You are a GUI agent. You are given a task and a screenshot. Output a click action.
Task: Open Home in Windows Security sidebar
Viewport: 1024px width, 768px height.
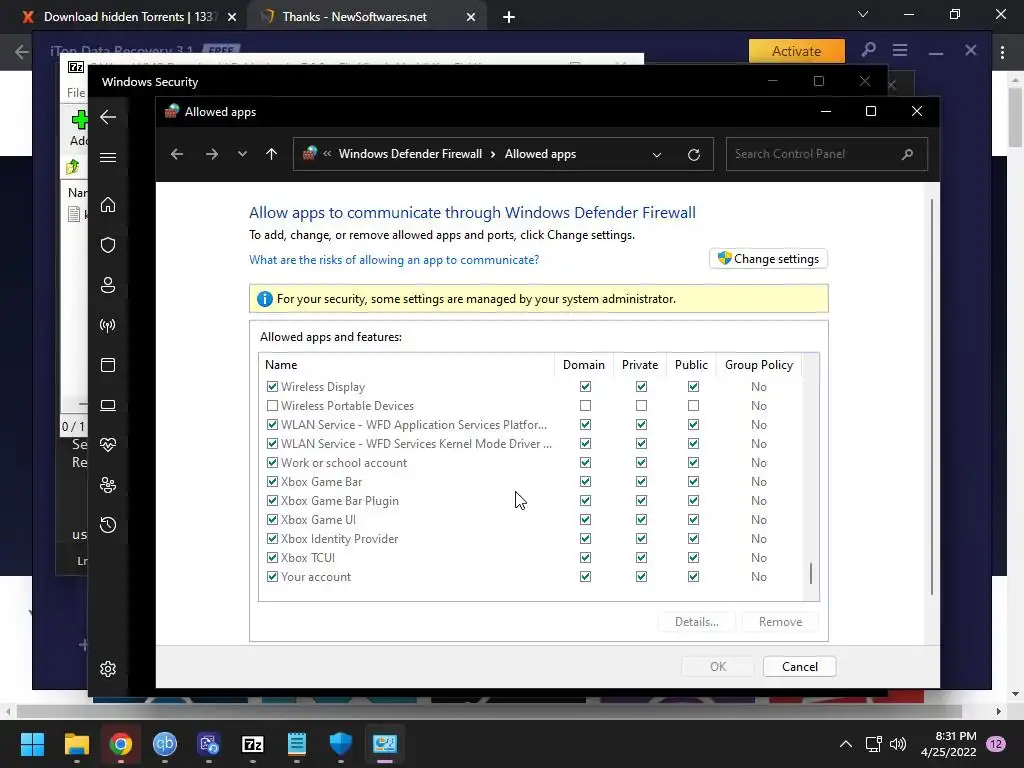pos(108,205)
